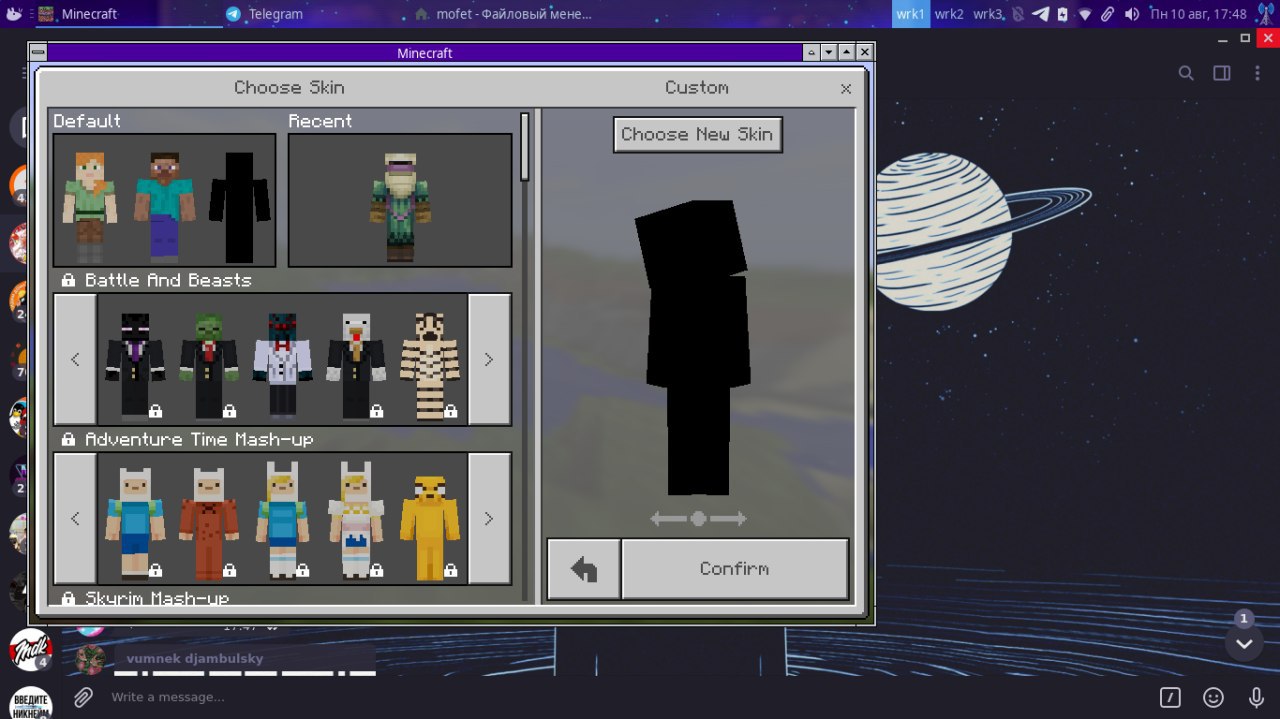Viewport: 1280px width, 719px height.
Task: Open the Введите никнейм chat avatar
Action: pos(31,703)
